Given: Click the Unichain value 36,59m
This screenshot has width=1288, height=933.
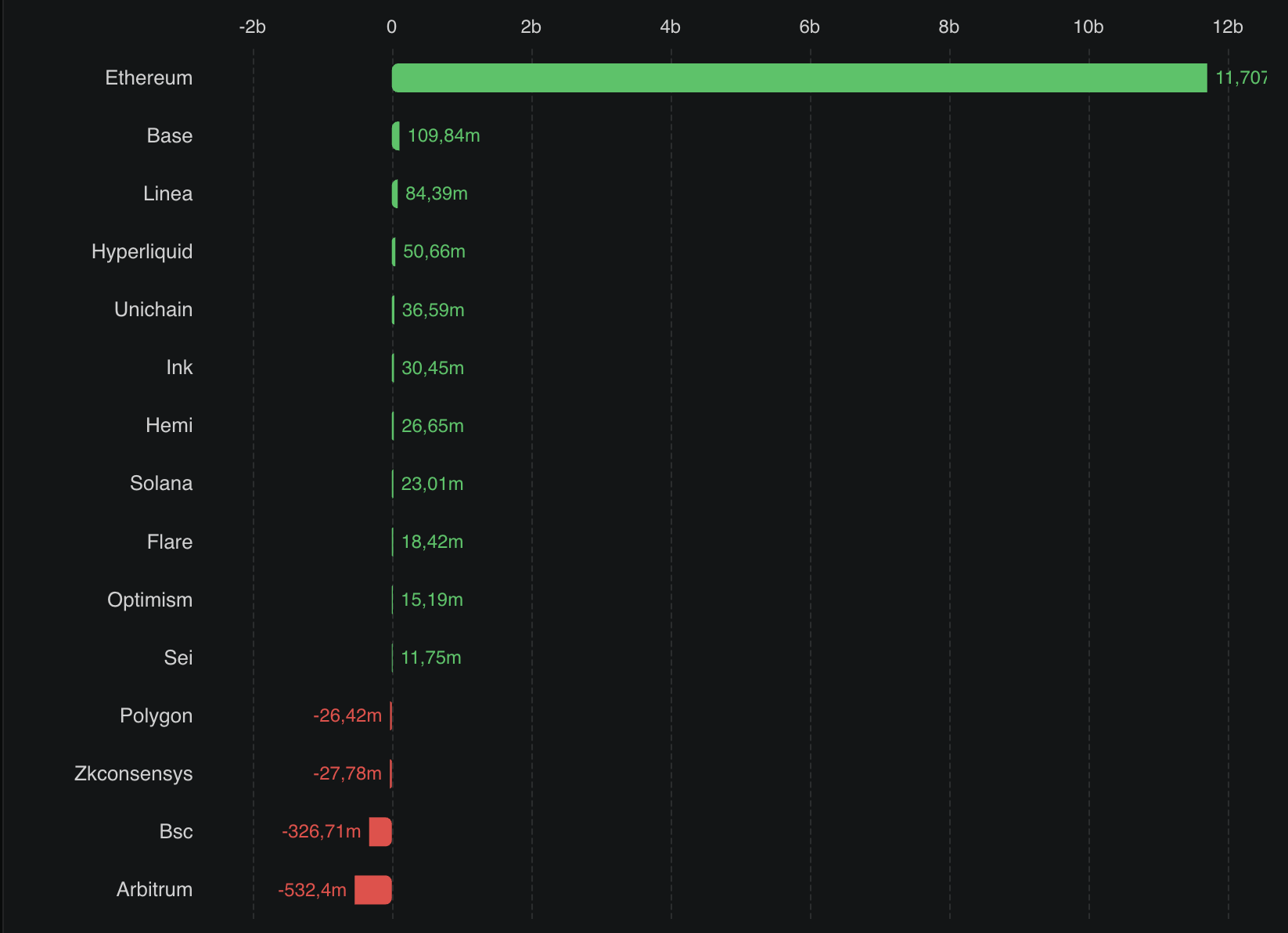Looking at the screenshot, I should tap(433, 310).
